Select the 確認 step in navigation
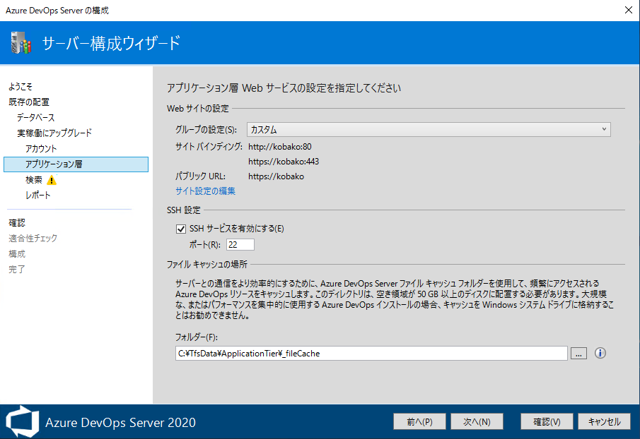The image size is (640, 439). (17, 223)
